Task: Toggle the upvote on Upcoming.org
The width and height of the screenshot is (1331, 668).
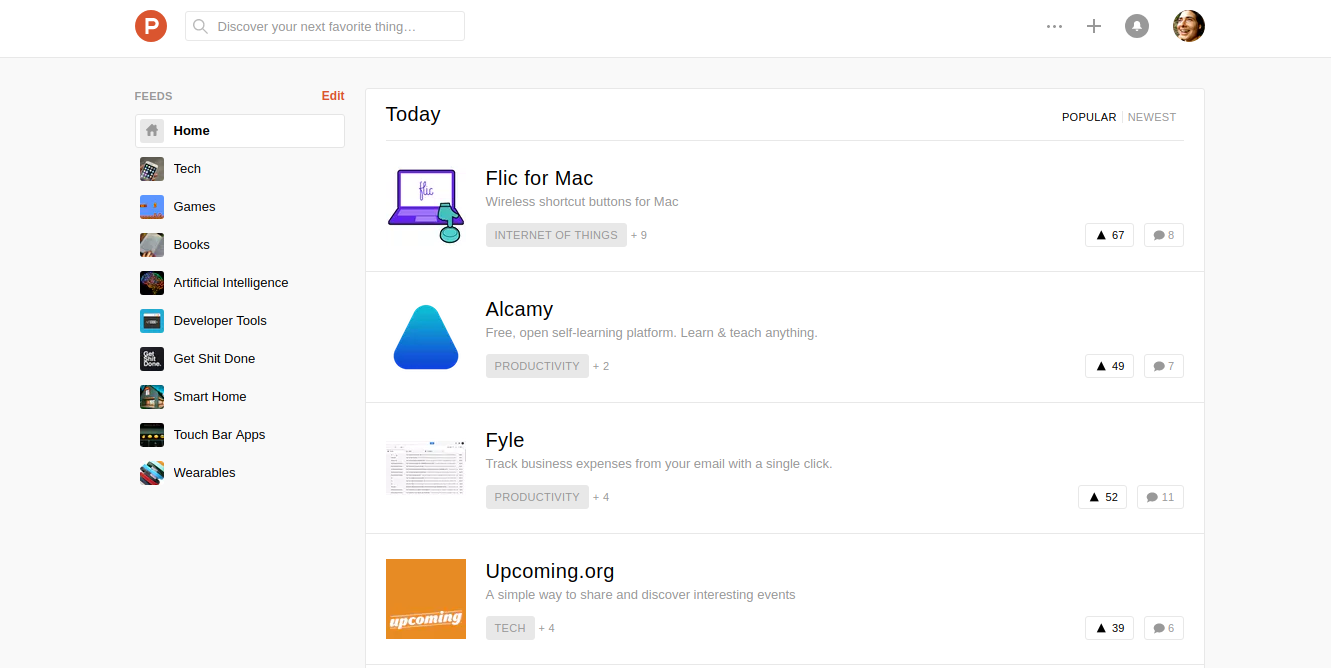Action: pos(1109,627)
